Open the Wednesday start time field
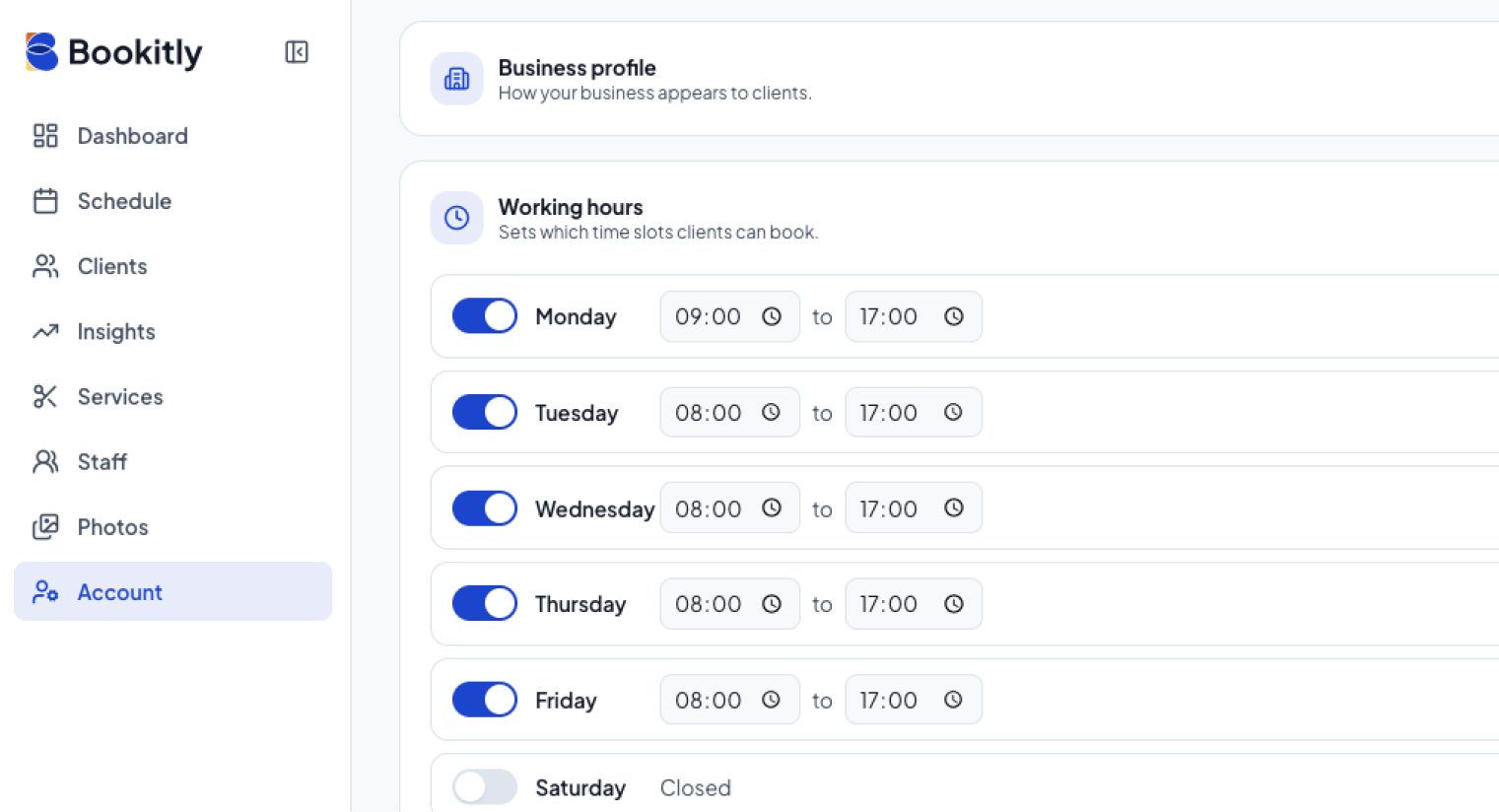This screenshot has height=812, width=1499. point(729,508)
